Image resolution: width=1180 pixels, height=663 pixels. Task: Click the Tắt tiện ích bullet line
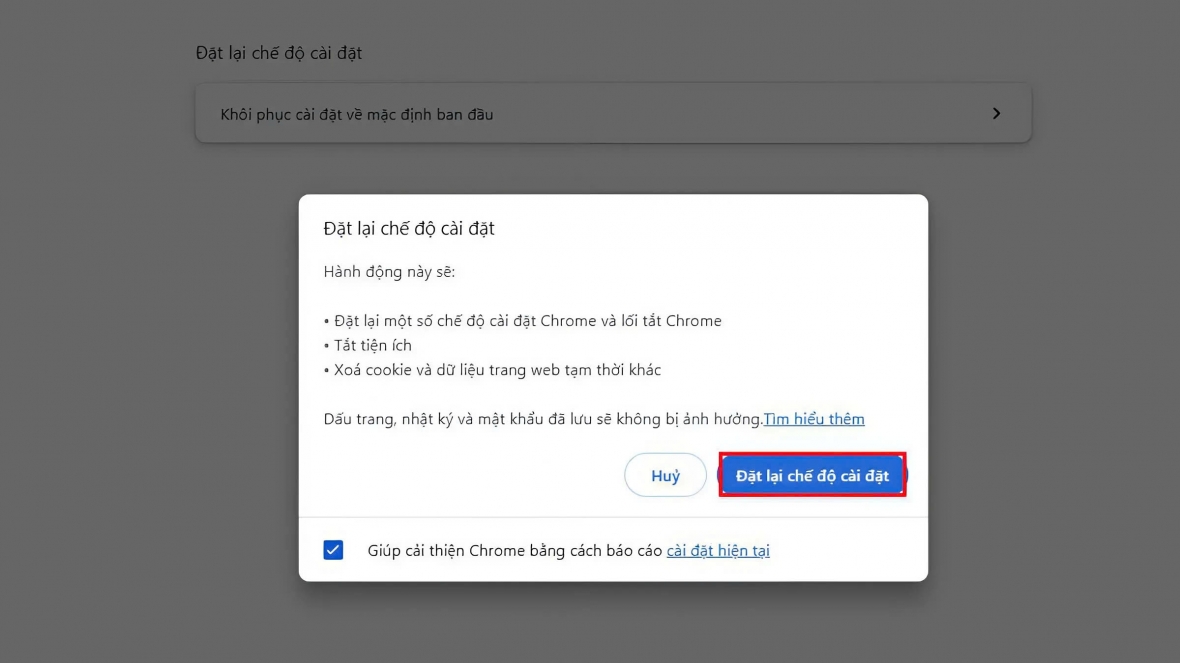pos(368,345)
